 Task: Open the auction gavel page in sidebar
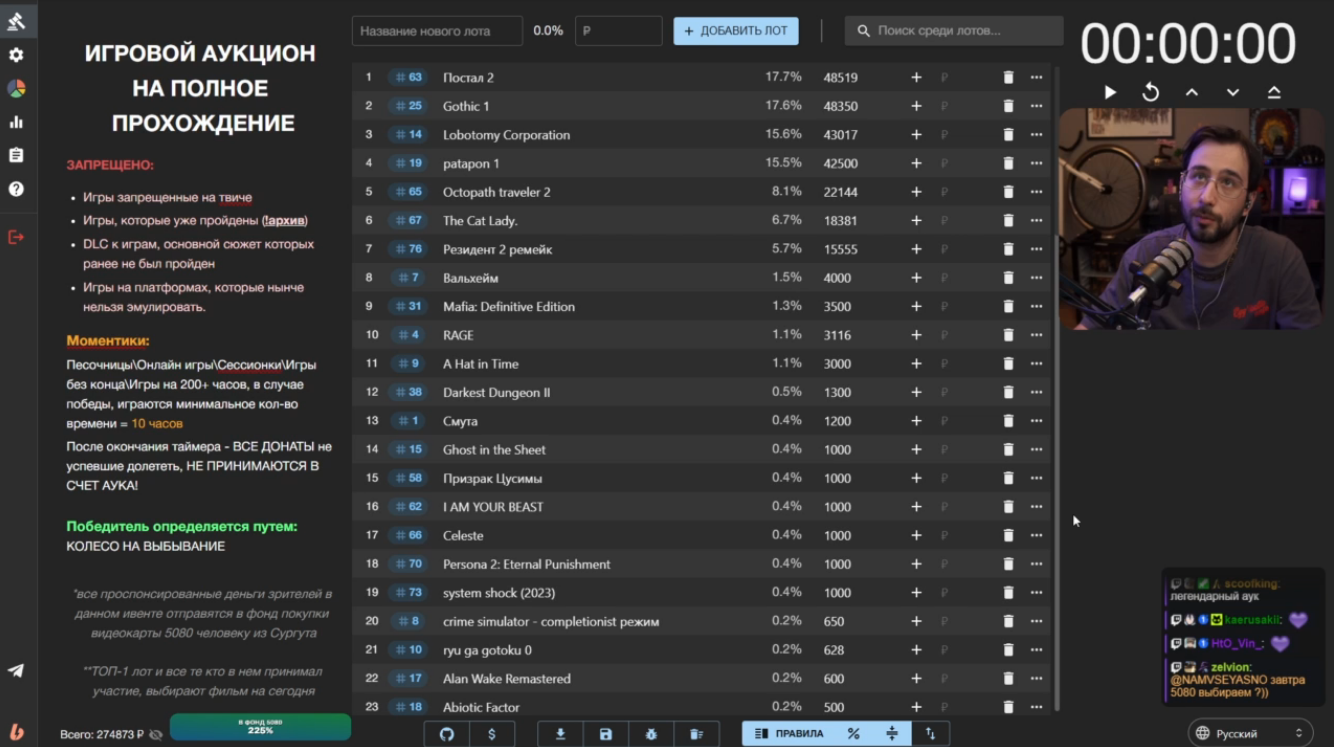click(16, 20)
